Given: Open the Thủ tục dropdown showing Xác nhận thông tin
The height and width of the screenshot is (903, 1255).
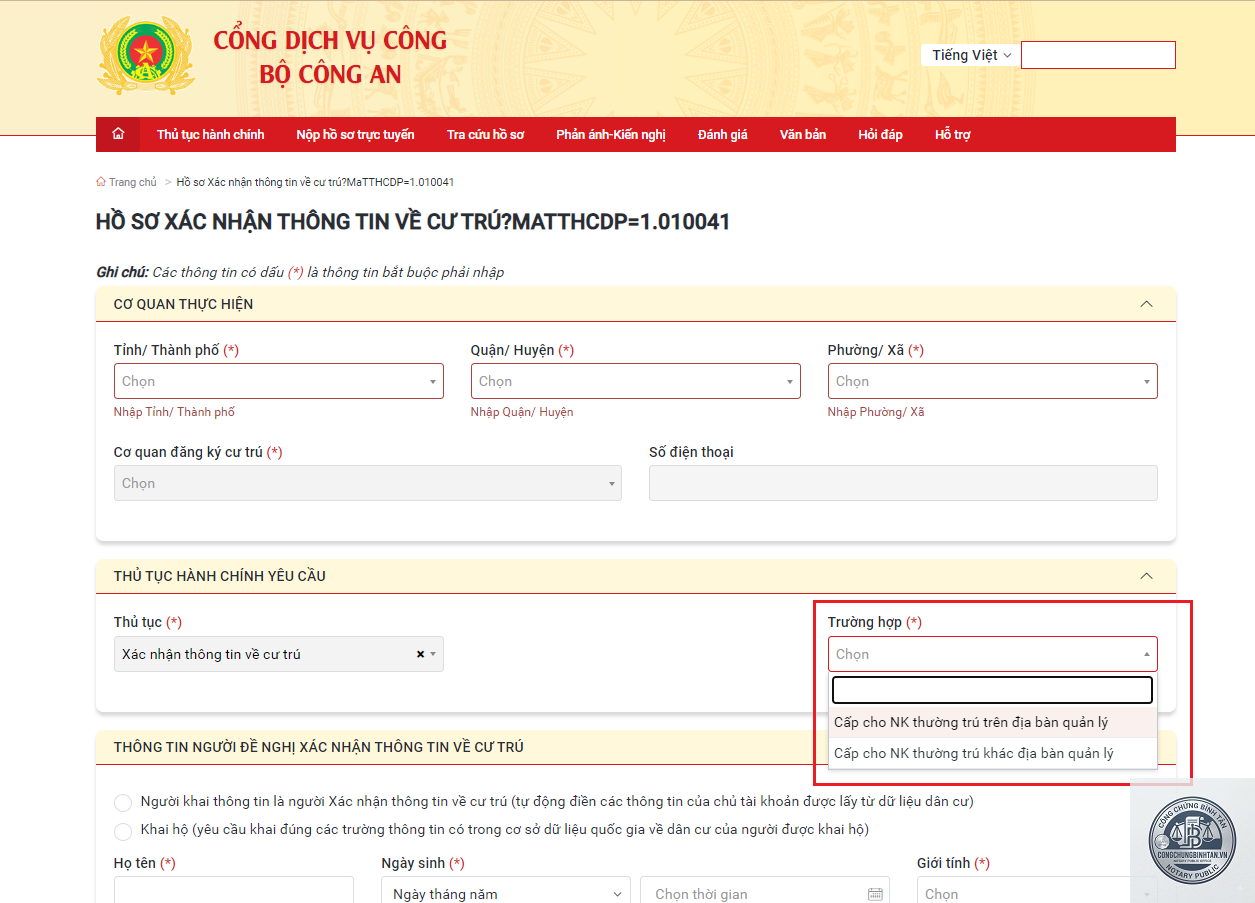Looking at the screenshot, I should [279, 654].
